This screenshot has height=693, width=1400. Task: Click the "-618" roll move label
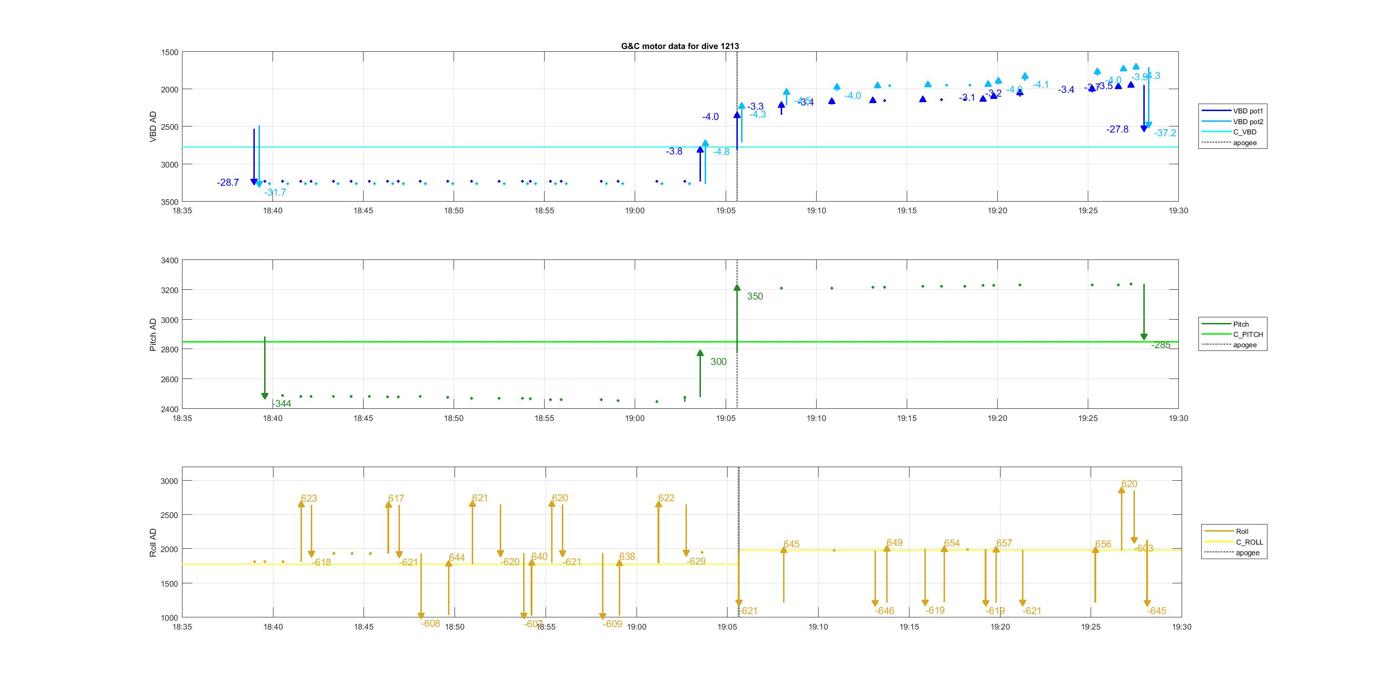point(321,563)
